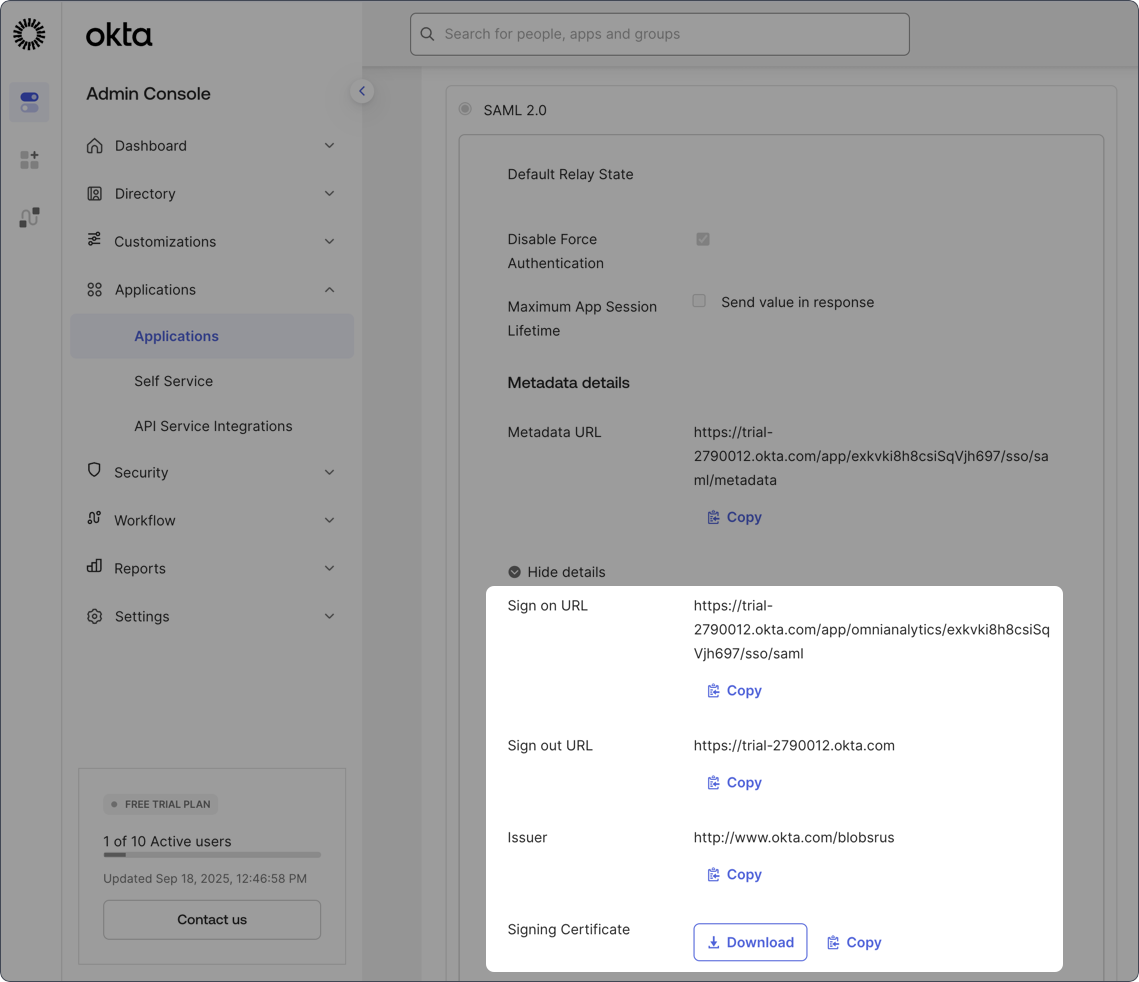Collapse the Applications section chevron

(x=329, y=290)
